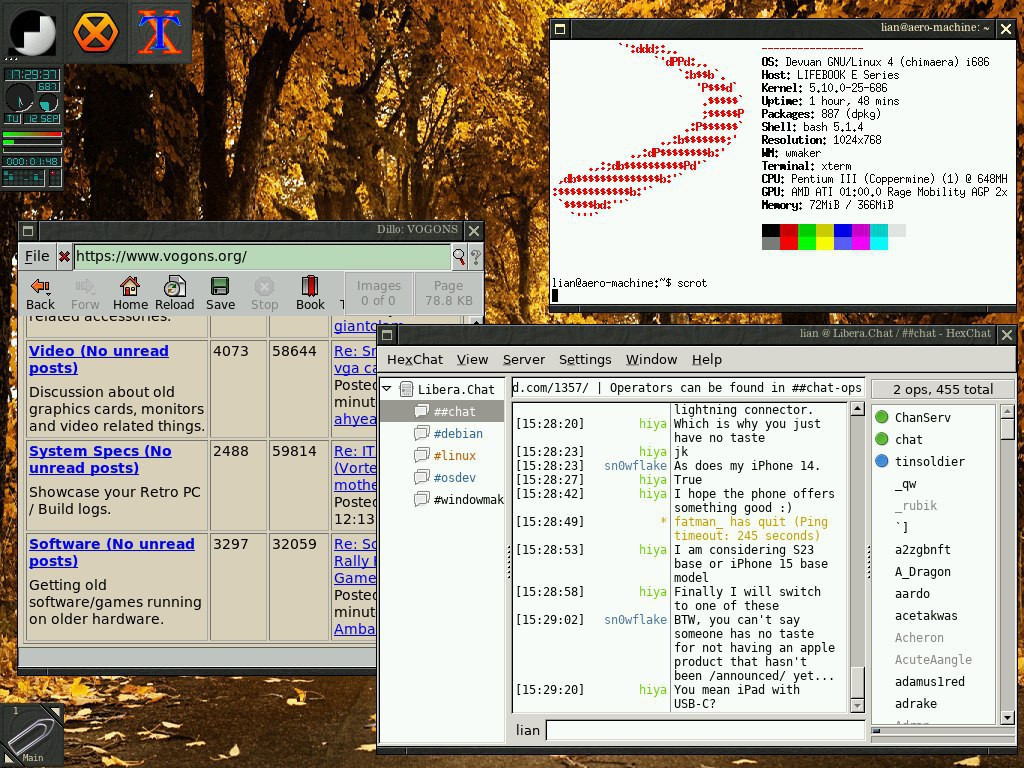Select user adamus1red in the user list
This screenshot has height=768, width=1024.
pos(929,682)
